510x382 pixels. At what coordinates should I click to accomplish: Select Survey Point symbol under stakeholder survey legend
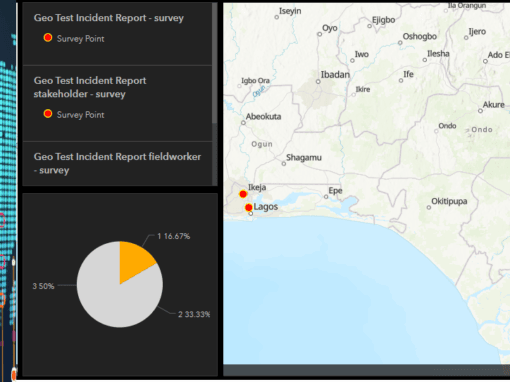click(x=48, y=114)
